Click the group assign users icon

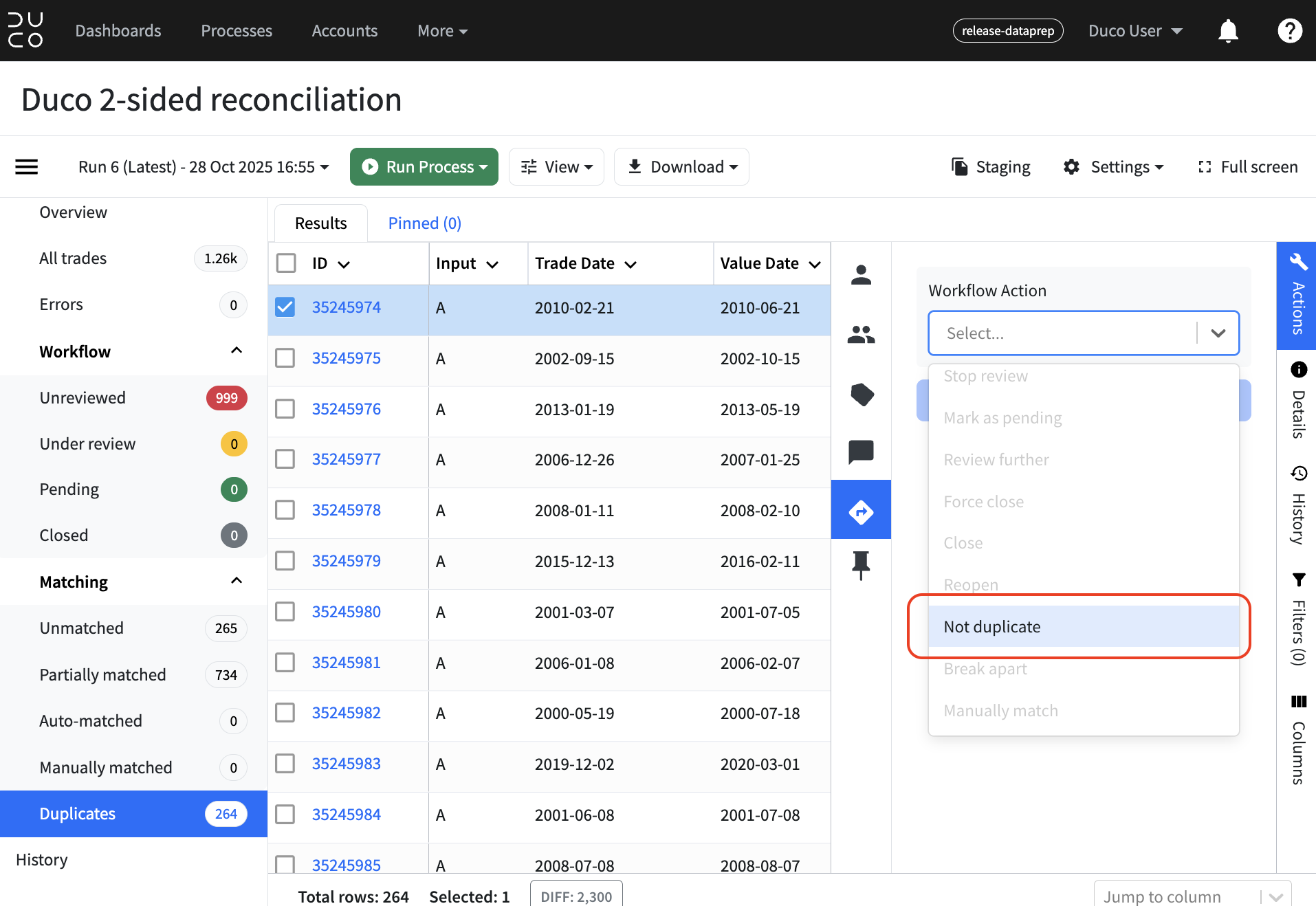tap(861, 335)
